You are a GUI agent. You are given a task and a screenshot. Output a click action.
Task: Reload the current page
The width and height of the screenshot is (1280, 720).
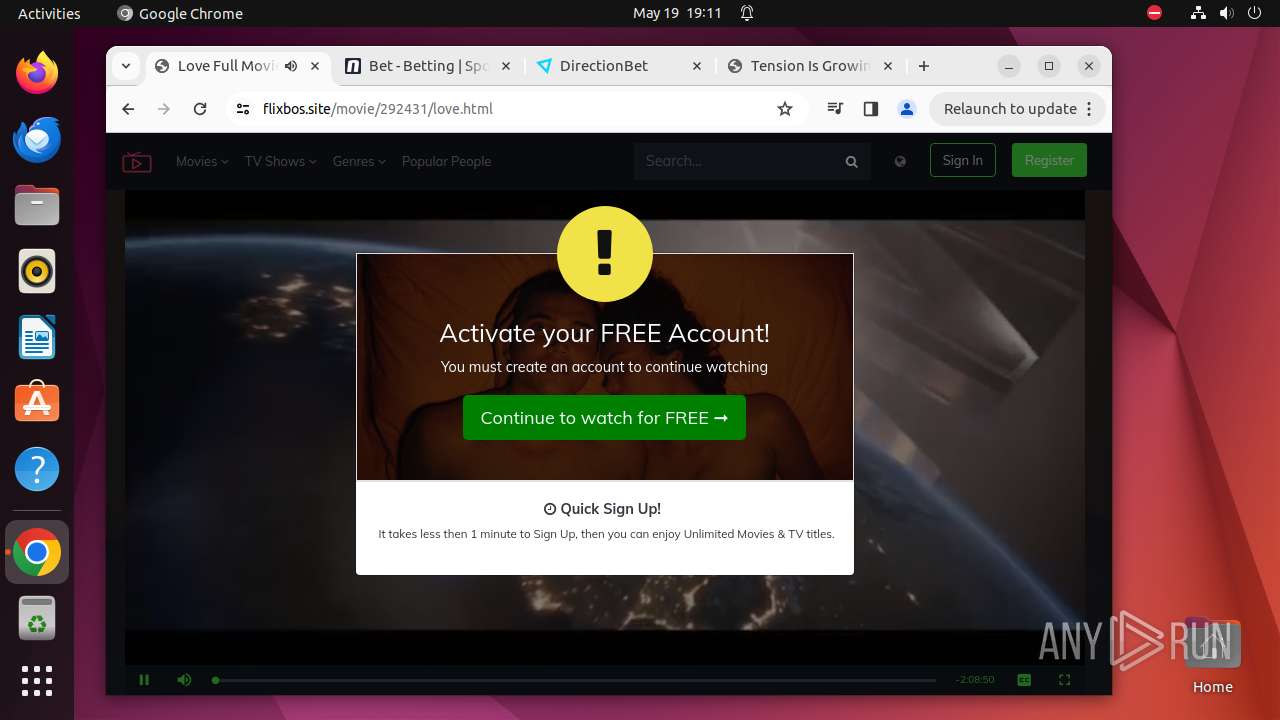[x=200, y=109]
